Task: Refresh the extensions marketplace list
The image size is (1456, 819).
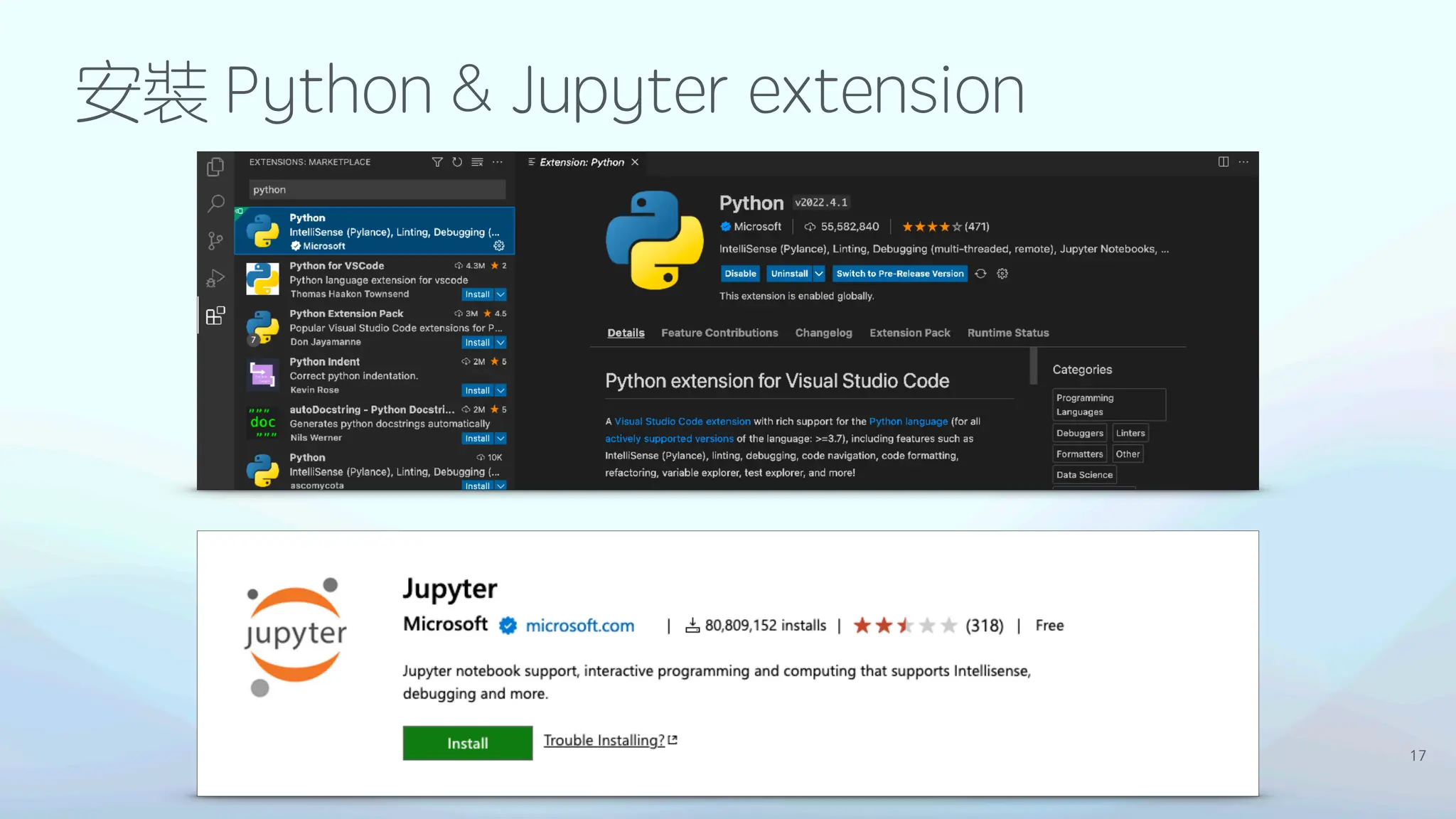Action: pos(457,162)
